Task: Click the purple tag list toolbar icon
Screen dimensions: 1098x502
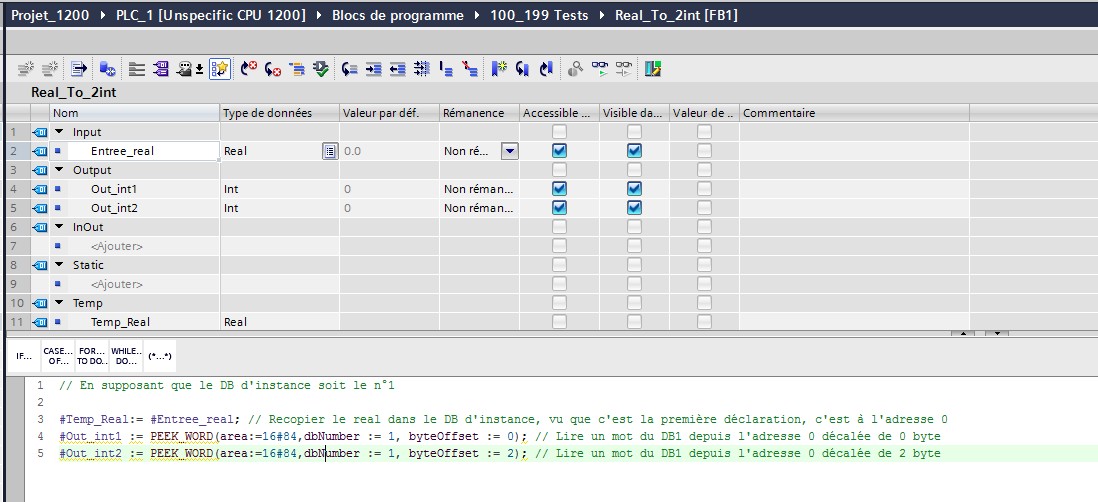Action: tap(161, 69)
